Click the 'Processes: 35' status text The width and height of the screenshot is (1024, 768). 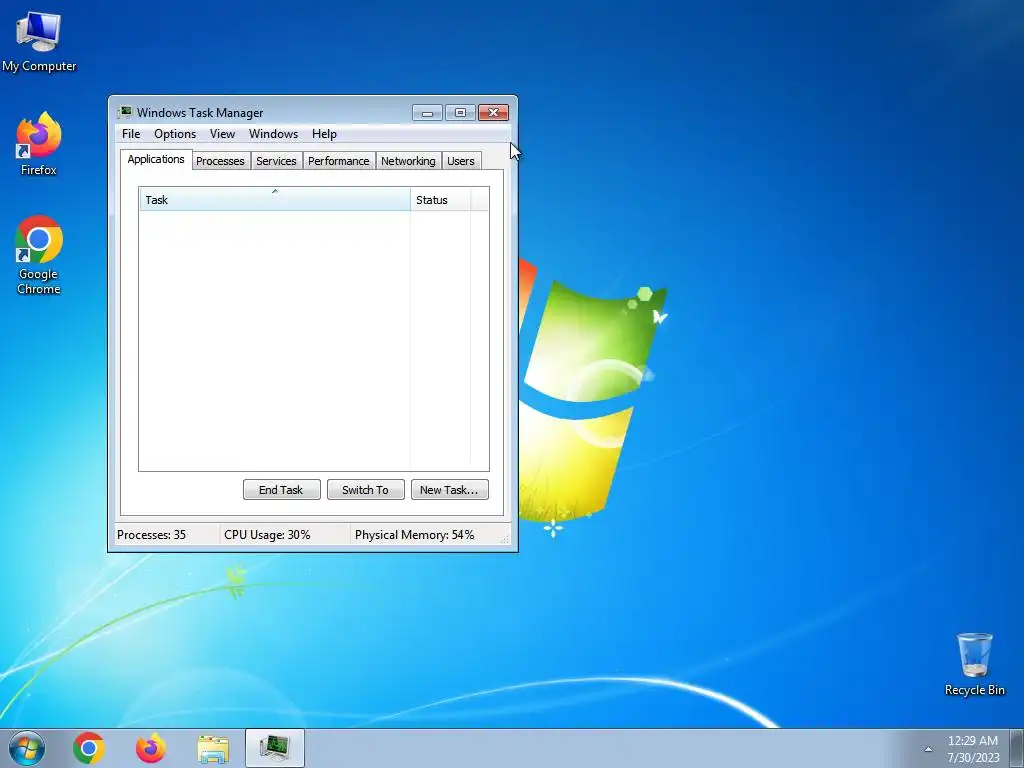(152, 535)
